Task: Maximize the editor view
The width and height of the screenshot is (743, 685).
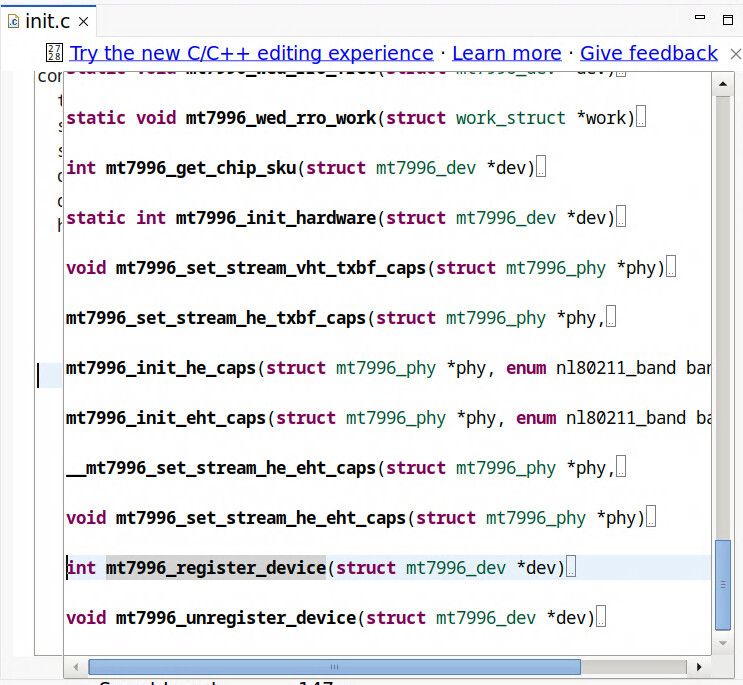Action: coord(728,19)
